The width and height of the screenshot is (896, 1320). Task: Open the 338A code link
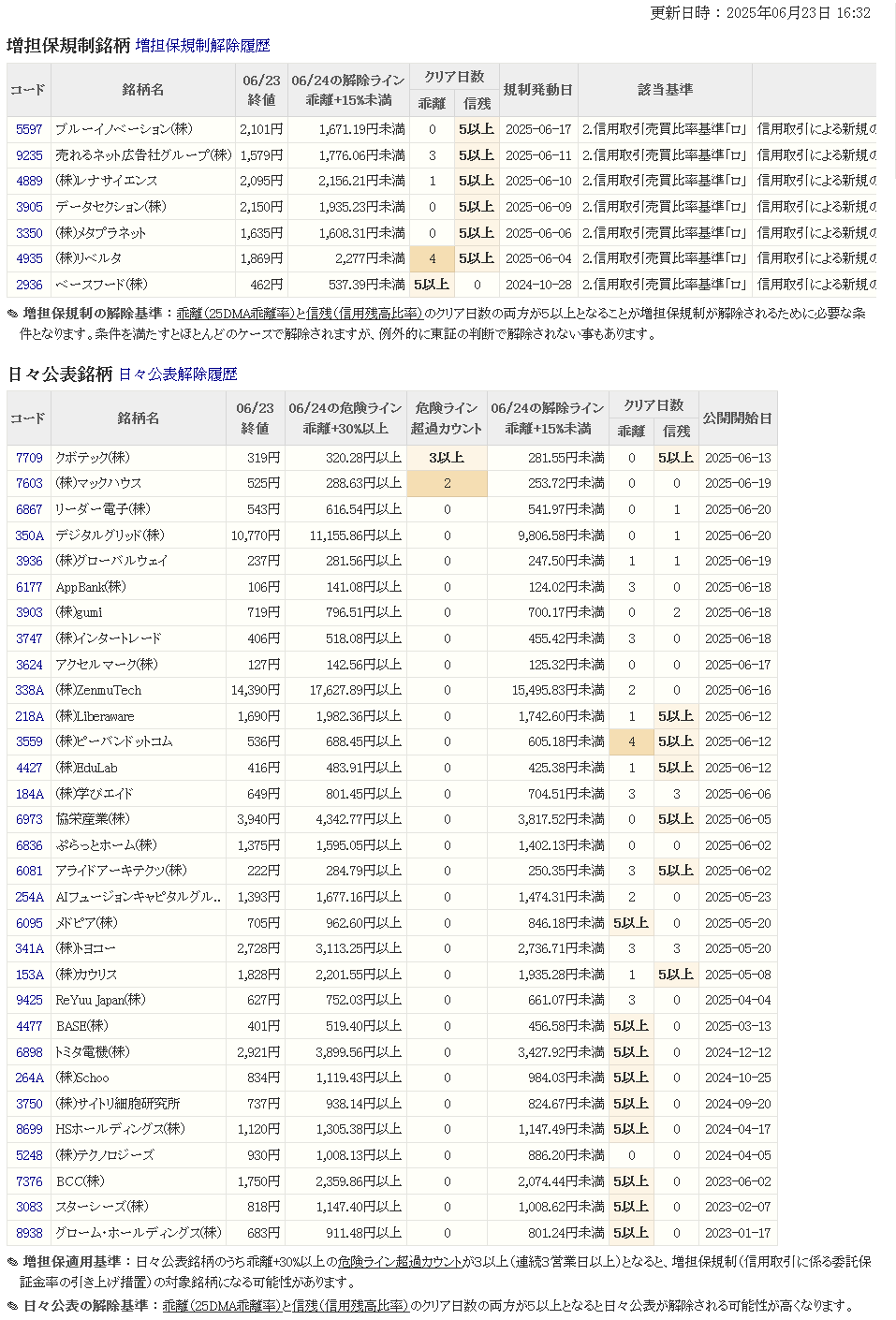coord(29,690)
